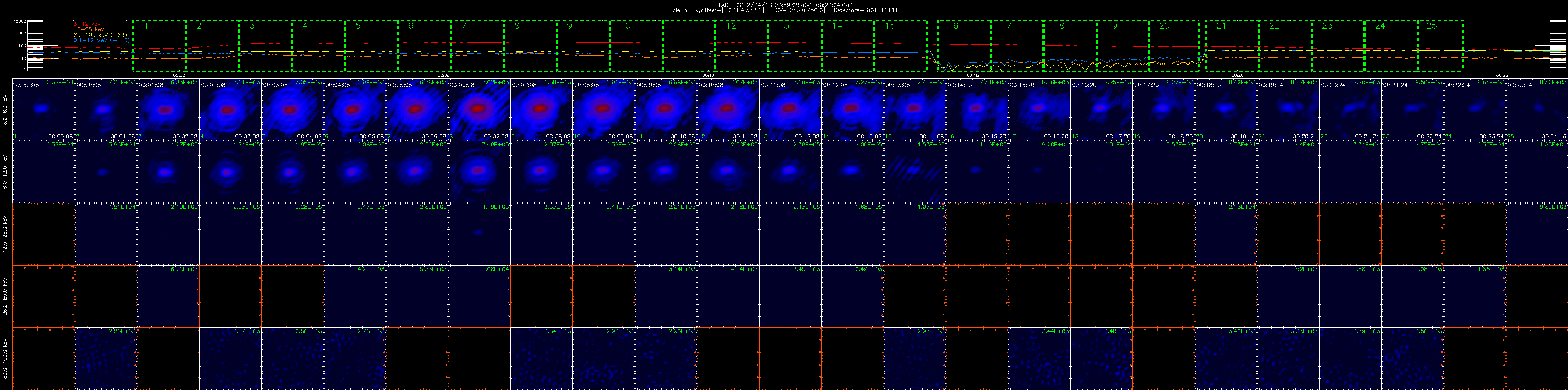The width and height of the screenshot is (1568, 390).
Task: Click the 50.0-100.0 keV row label
Action: 5,358
